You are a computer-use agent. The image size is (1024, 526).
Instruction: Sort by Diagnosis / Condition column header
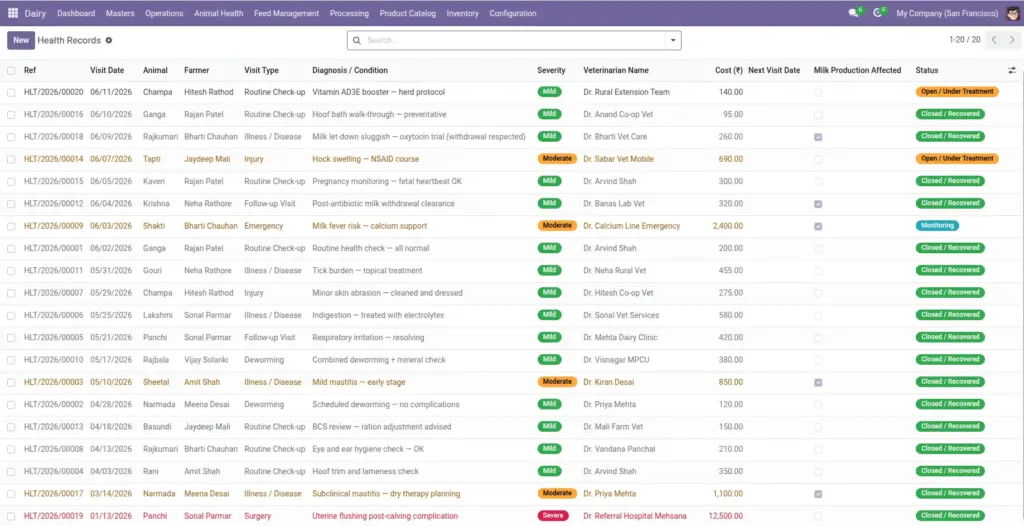pos(350,71)
